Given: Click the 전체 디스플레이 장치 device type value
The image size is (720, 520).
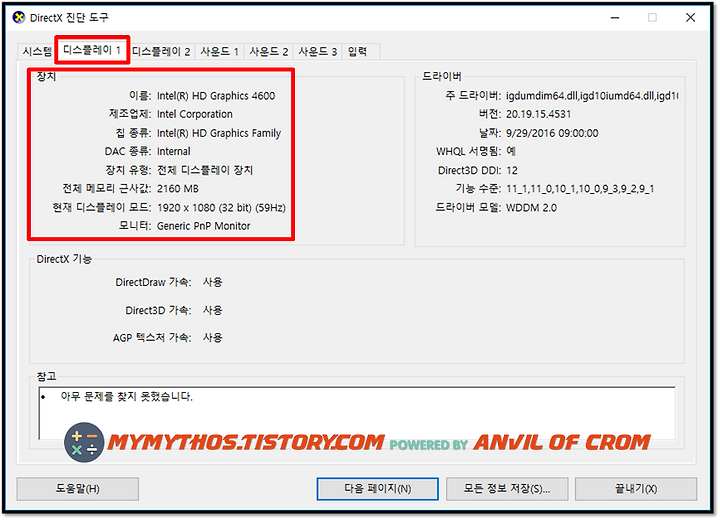Looking at the screenshot, I should click(x=205, y=170).
